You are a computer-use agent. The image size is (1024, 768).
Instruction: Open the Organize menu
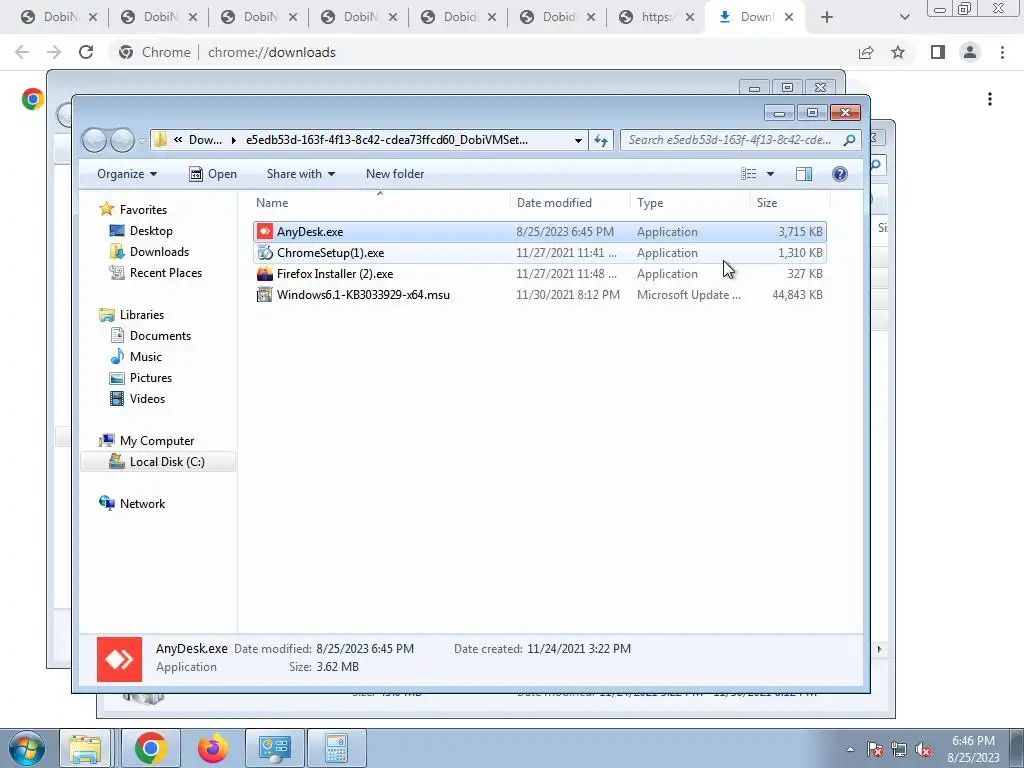coord(127,174)
